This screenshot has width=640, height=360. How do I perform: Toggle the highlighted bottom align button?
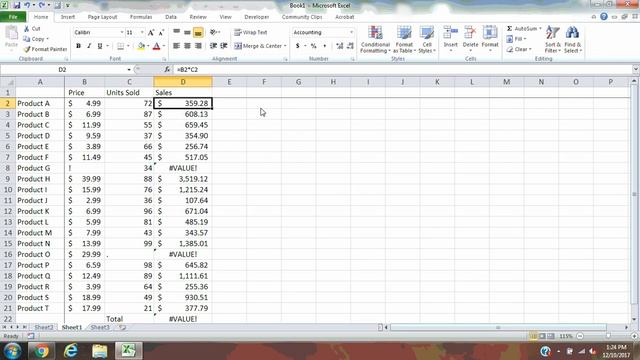point(198,32)
